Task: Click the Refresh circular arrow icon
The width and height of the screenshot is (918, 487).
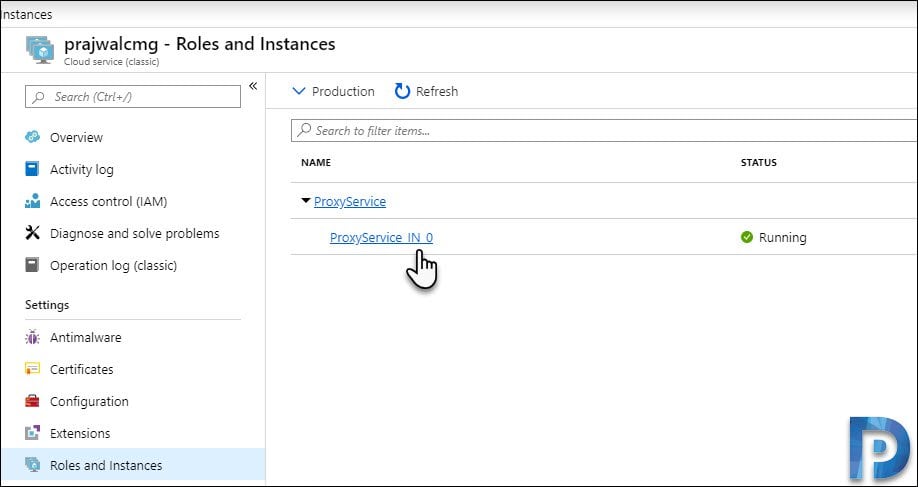Action: 402,91
